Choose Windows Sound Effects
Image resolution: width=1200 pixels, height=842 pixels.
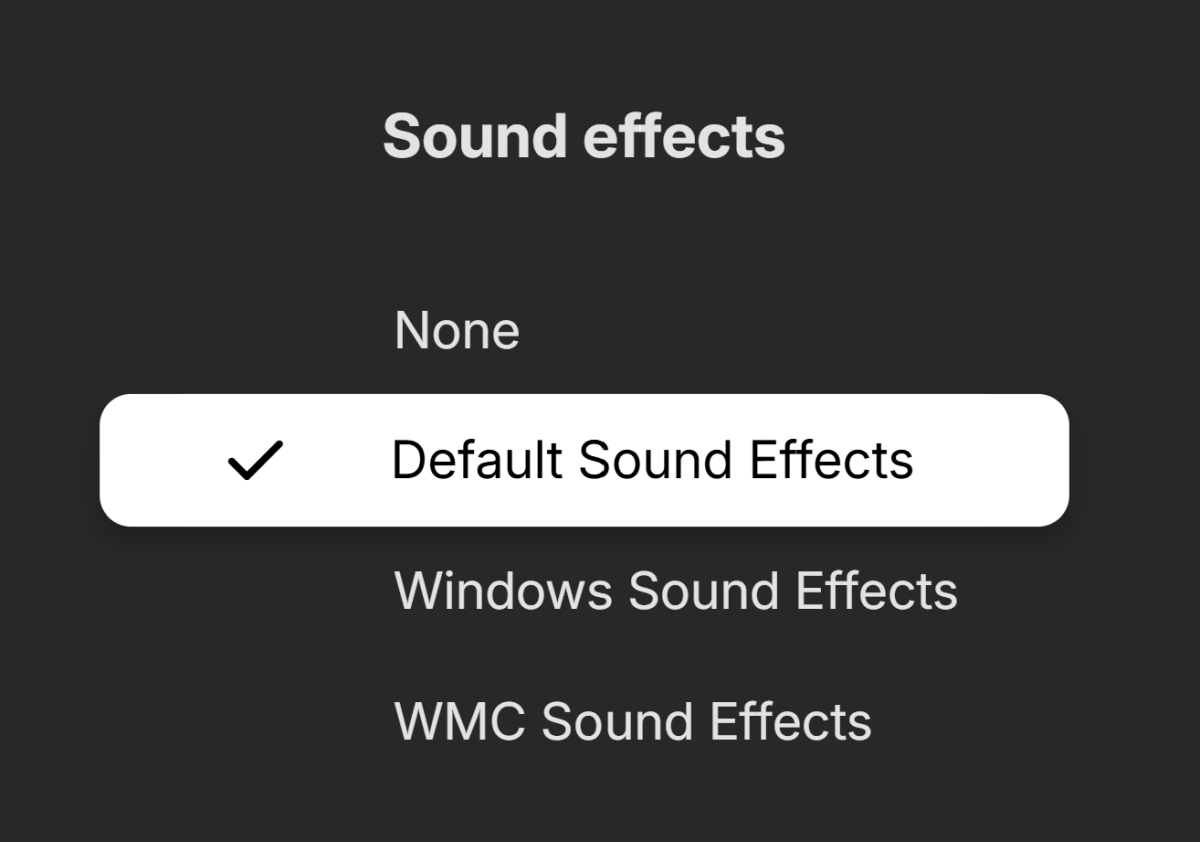(676, 591)
